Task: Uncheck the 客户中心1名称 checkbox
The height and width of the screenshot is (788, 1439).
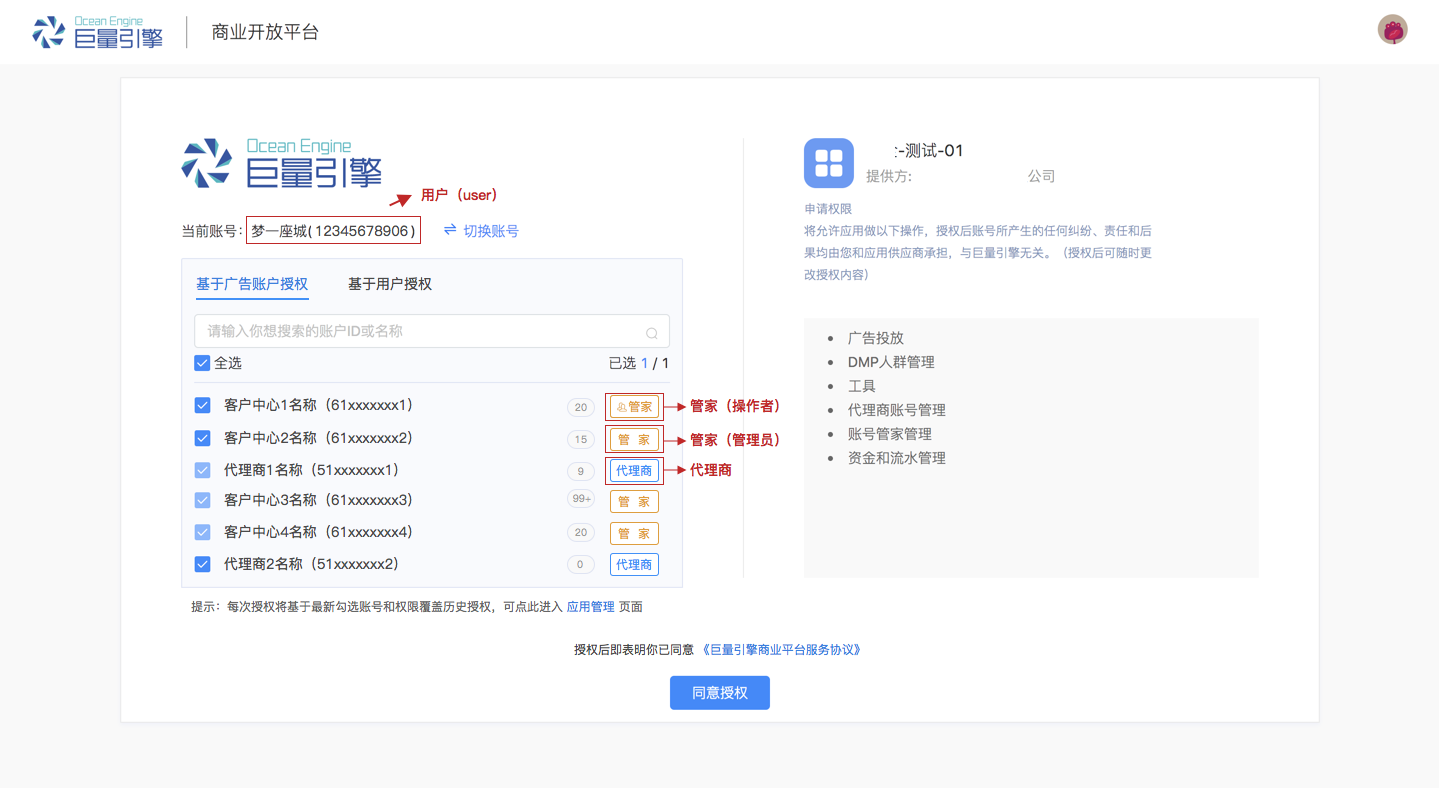Action: point(203,405)
